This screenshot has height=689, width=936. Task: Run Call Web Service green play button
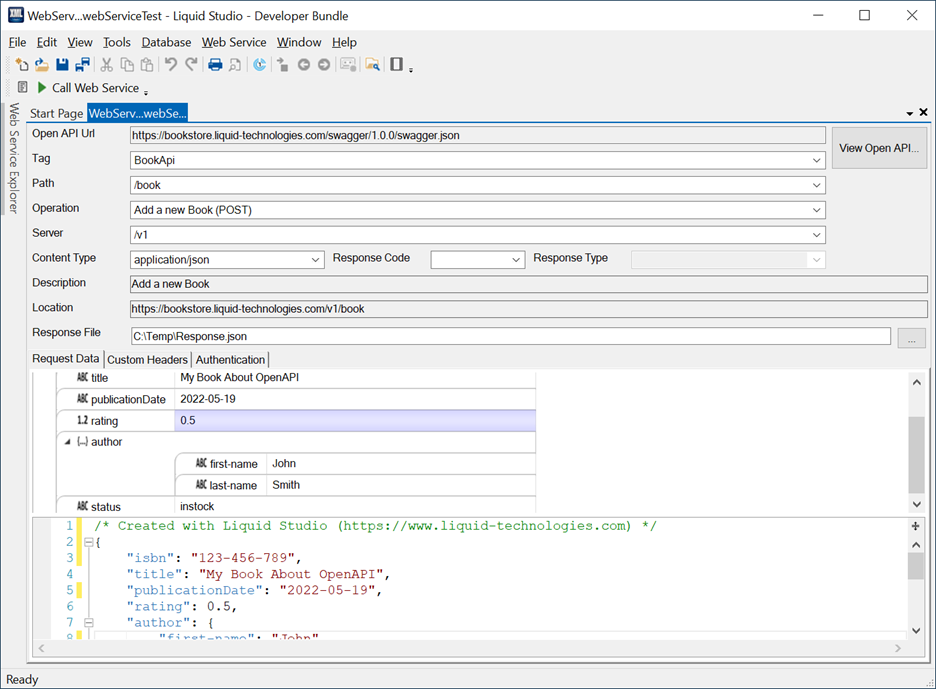coord(43,88)
